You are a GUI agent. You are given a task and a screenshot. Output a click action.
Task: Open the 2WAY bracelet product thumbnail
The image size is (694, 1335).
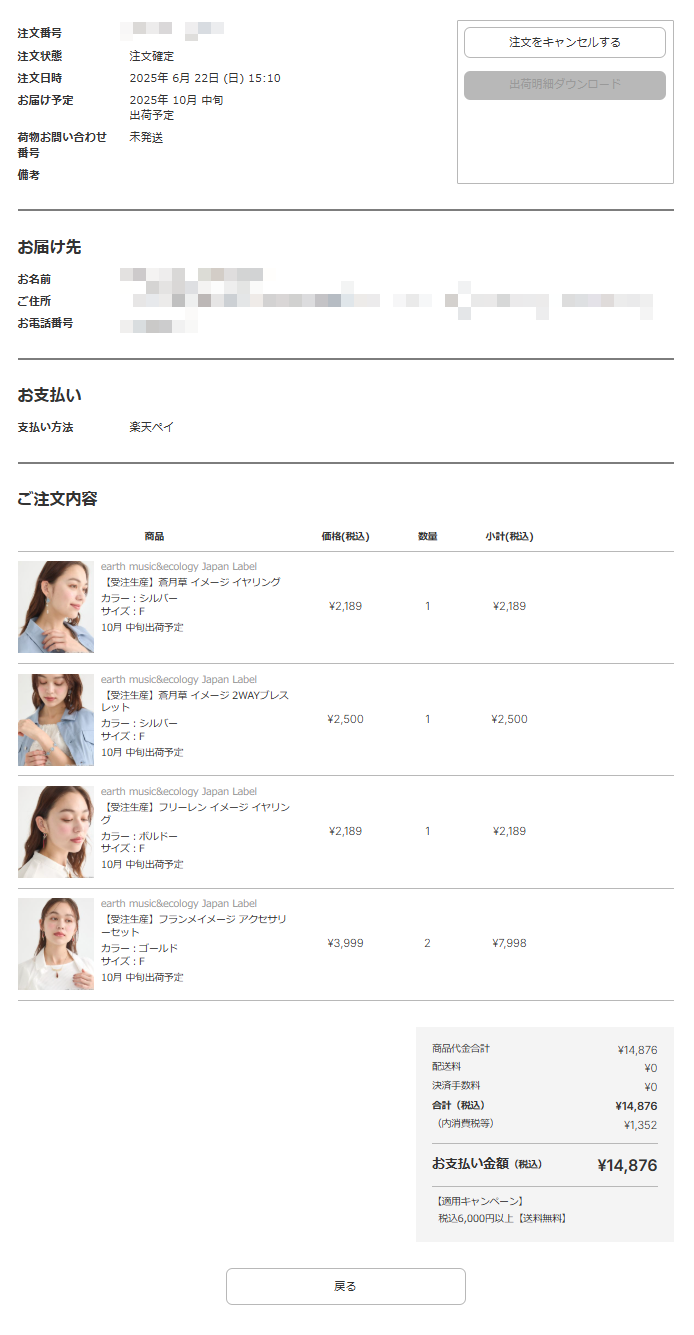[x=56, y=720]
